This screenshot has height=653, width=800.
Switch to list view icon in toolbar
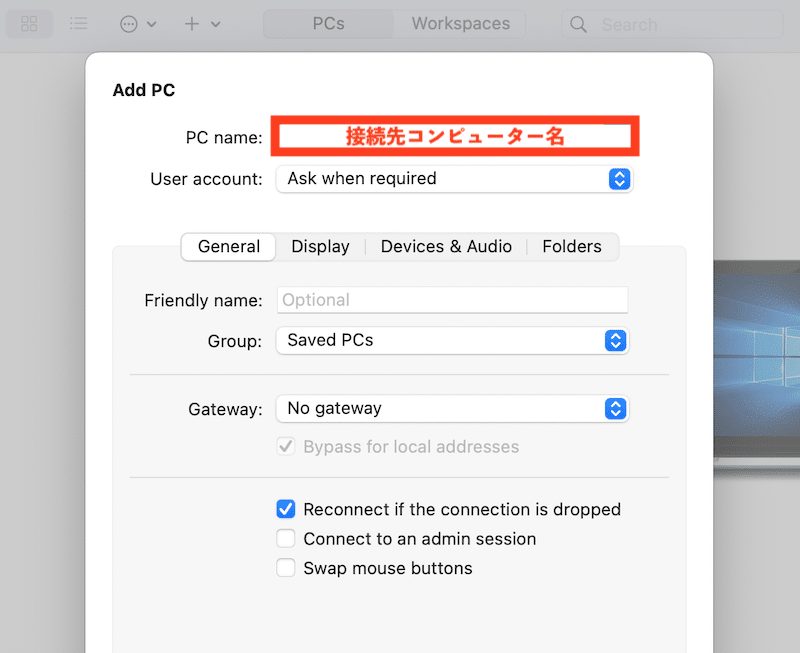tap(79, 23)
